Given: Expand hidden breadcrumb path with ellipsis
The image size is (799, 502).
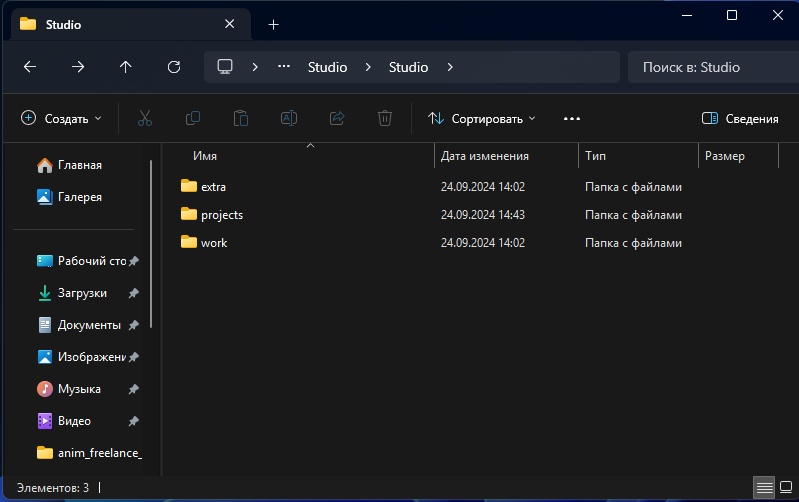Looking at the screenshot, I should 284,67.
